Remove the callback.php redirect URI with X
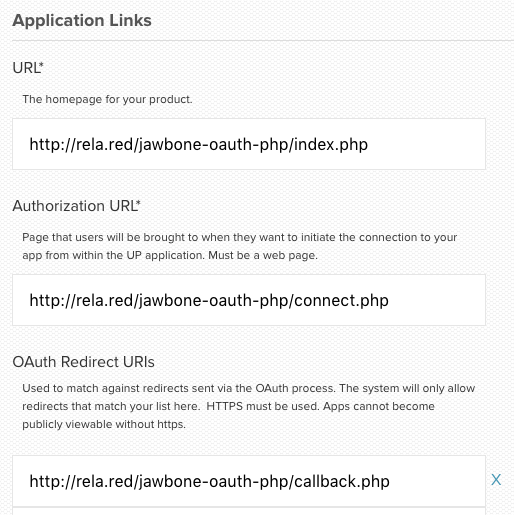This screenshot has height=515, width=514. pos(496,480)
